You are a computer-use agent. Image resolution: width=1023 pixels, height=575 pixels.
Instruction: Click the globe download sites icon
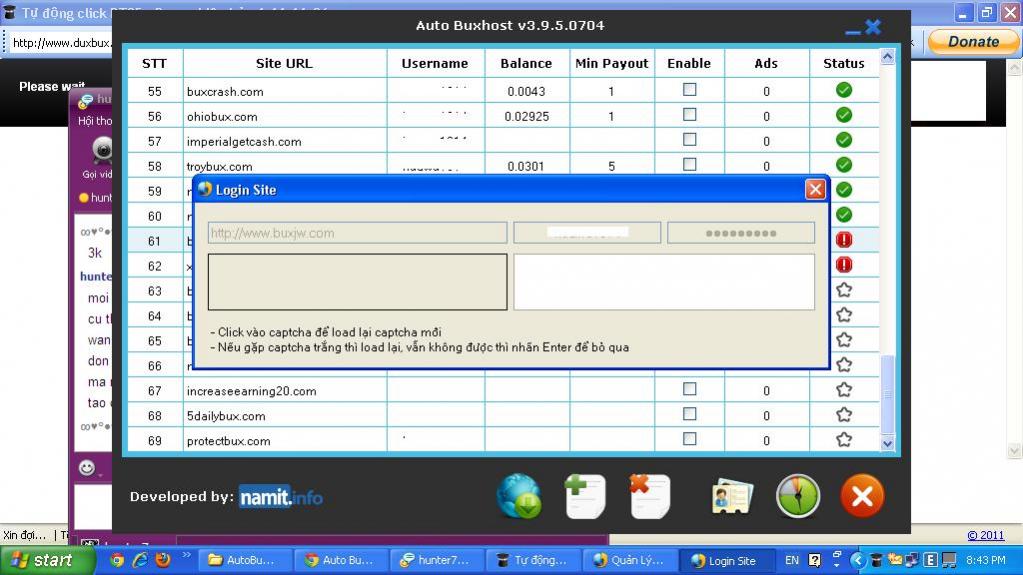519,497
